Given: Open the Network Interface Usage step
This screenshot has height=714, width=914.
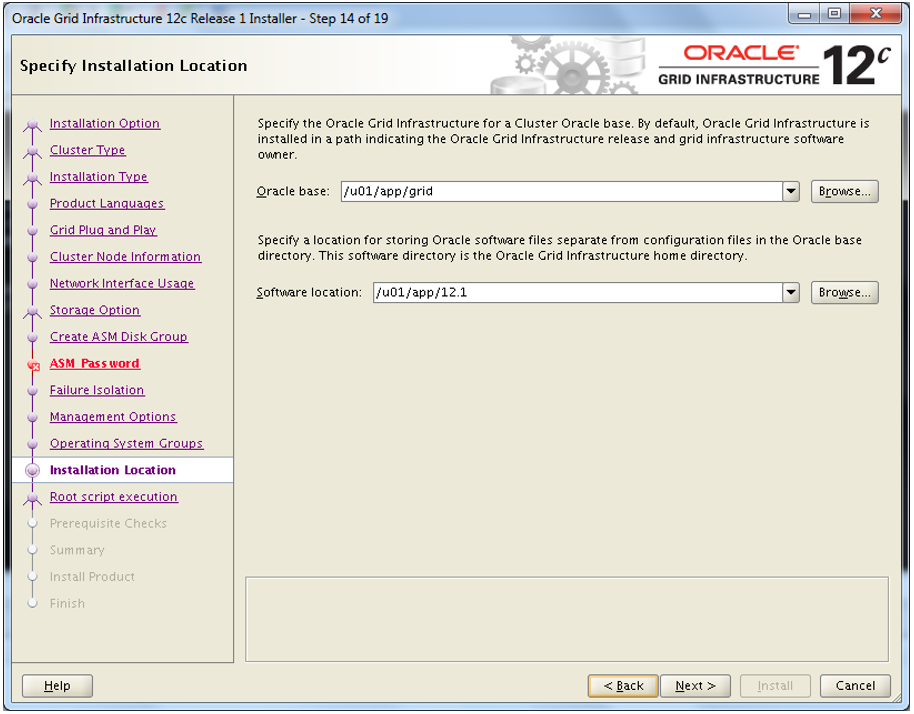Looking at the screenshot, I should point(122,283).
